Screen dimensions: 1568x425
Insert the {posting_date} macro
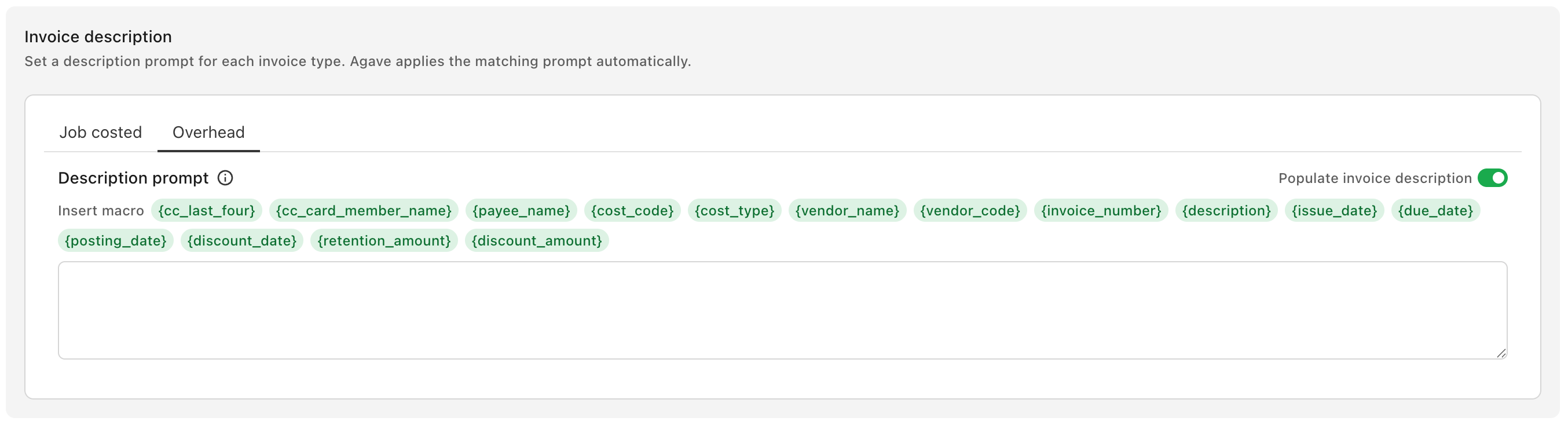coord(116,240)
